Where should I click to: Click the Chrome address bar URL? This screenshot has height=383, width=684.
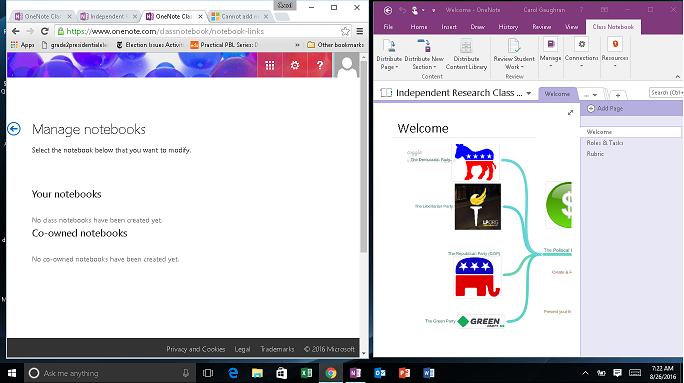click(165, 31)
